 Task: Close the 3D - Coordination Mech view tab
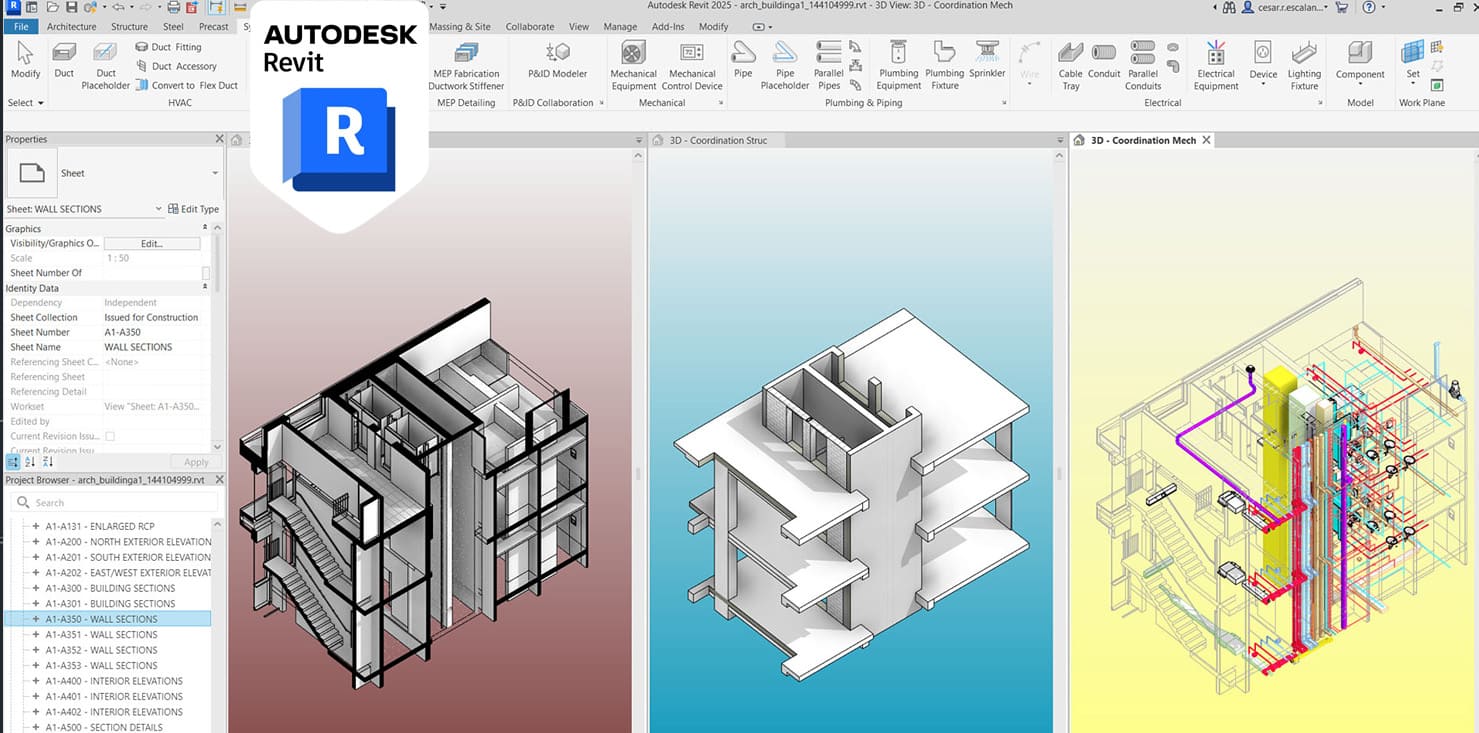tap(1206, 140)
